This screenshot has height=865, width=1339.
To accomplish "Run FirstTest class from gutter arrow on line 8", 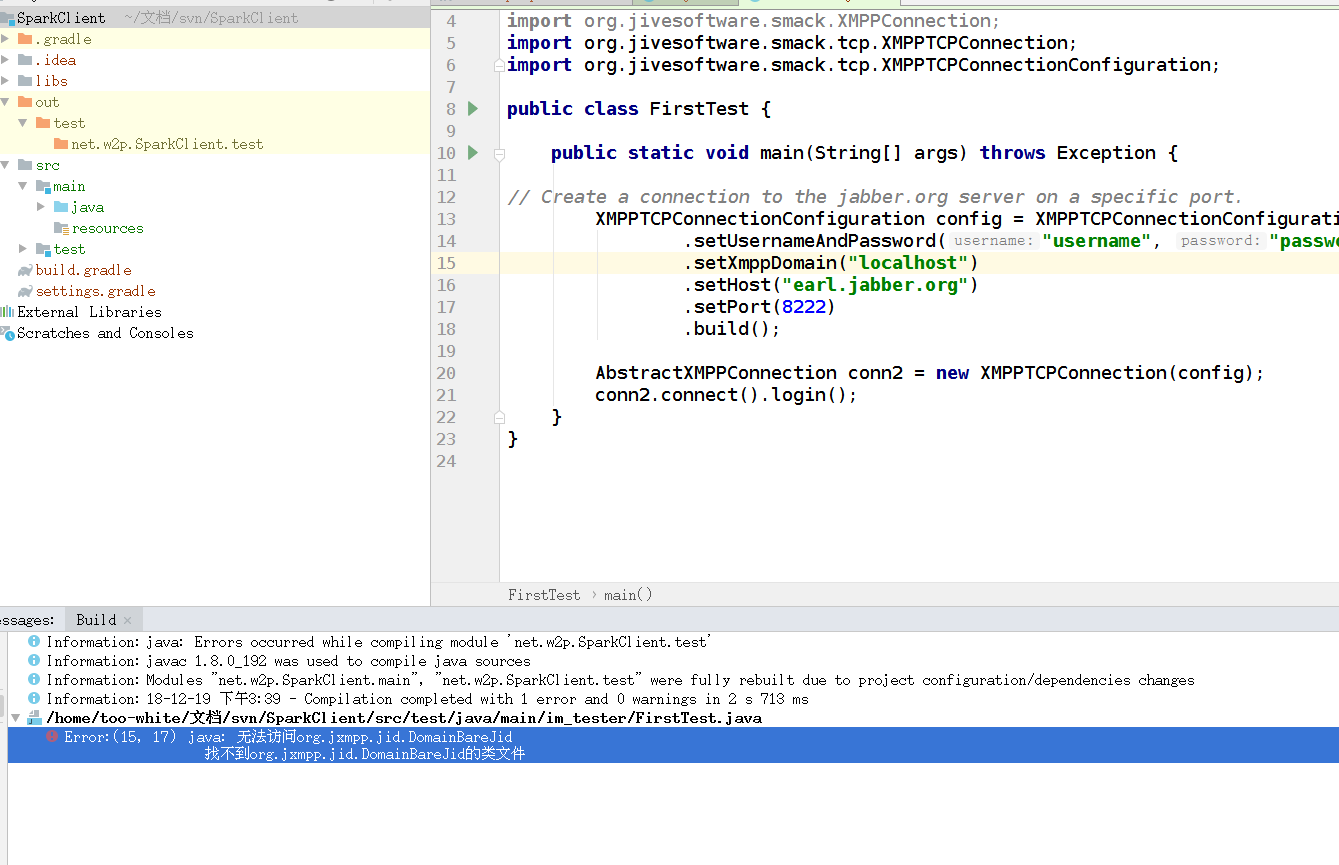I will pos(473,109).
